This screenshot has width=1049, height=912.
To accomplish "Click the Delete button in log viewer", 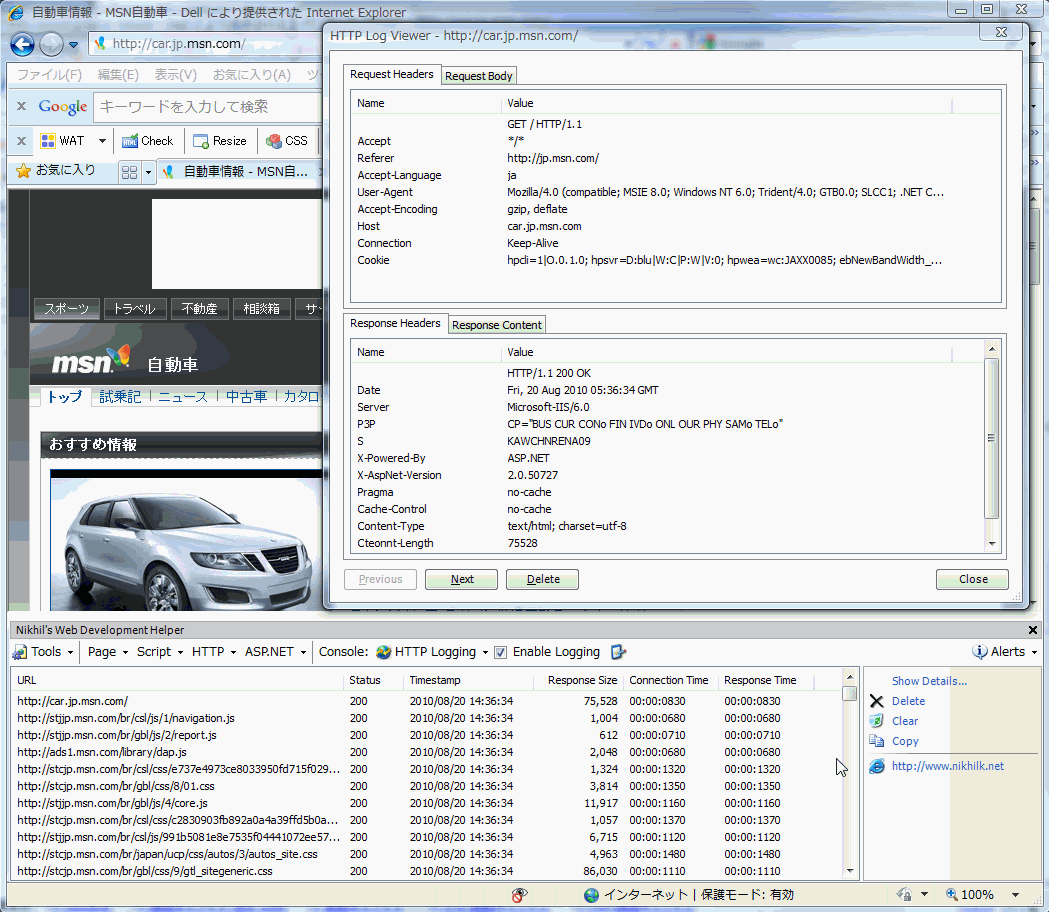I will 543,579.
